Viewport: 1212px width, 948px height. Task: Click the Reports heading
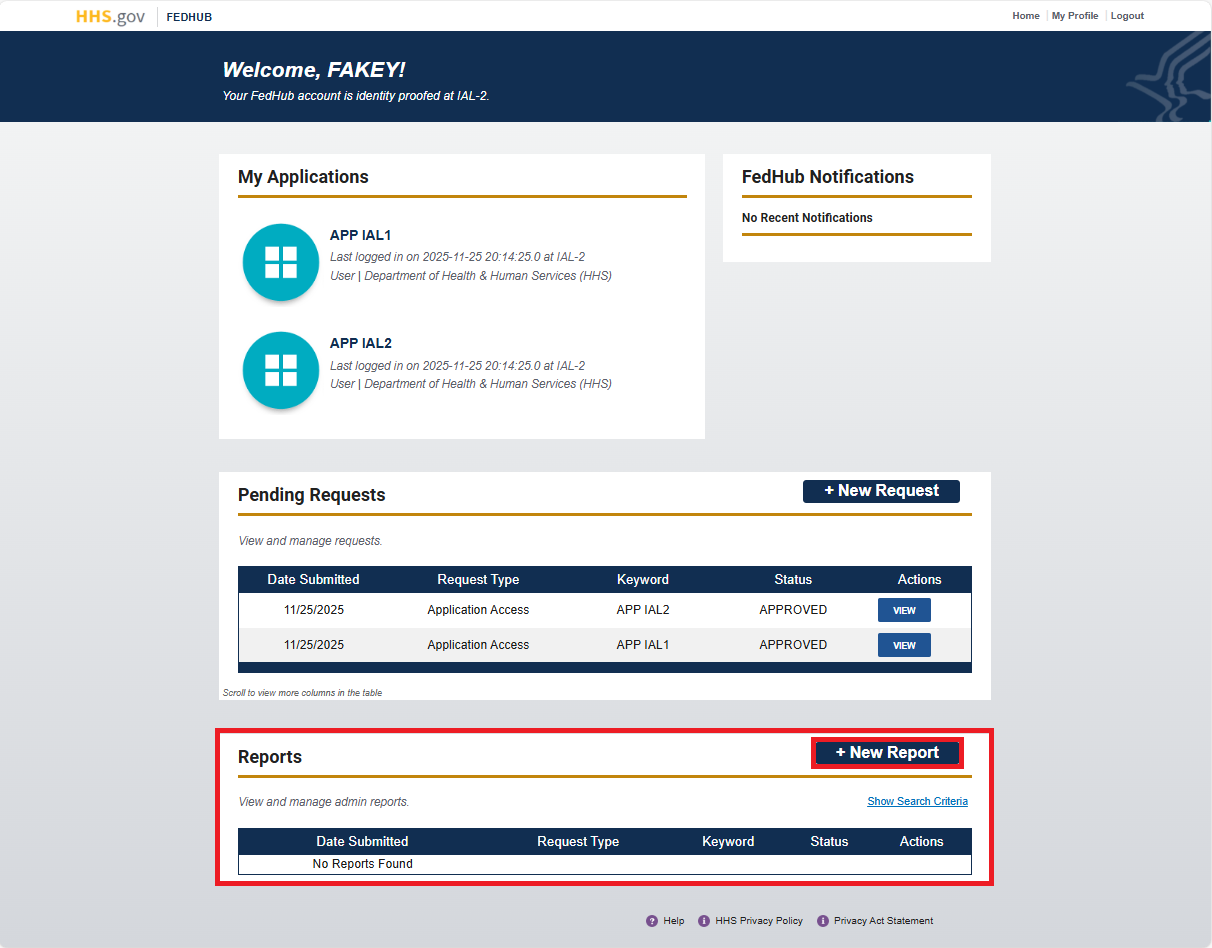270,757
